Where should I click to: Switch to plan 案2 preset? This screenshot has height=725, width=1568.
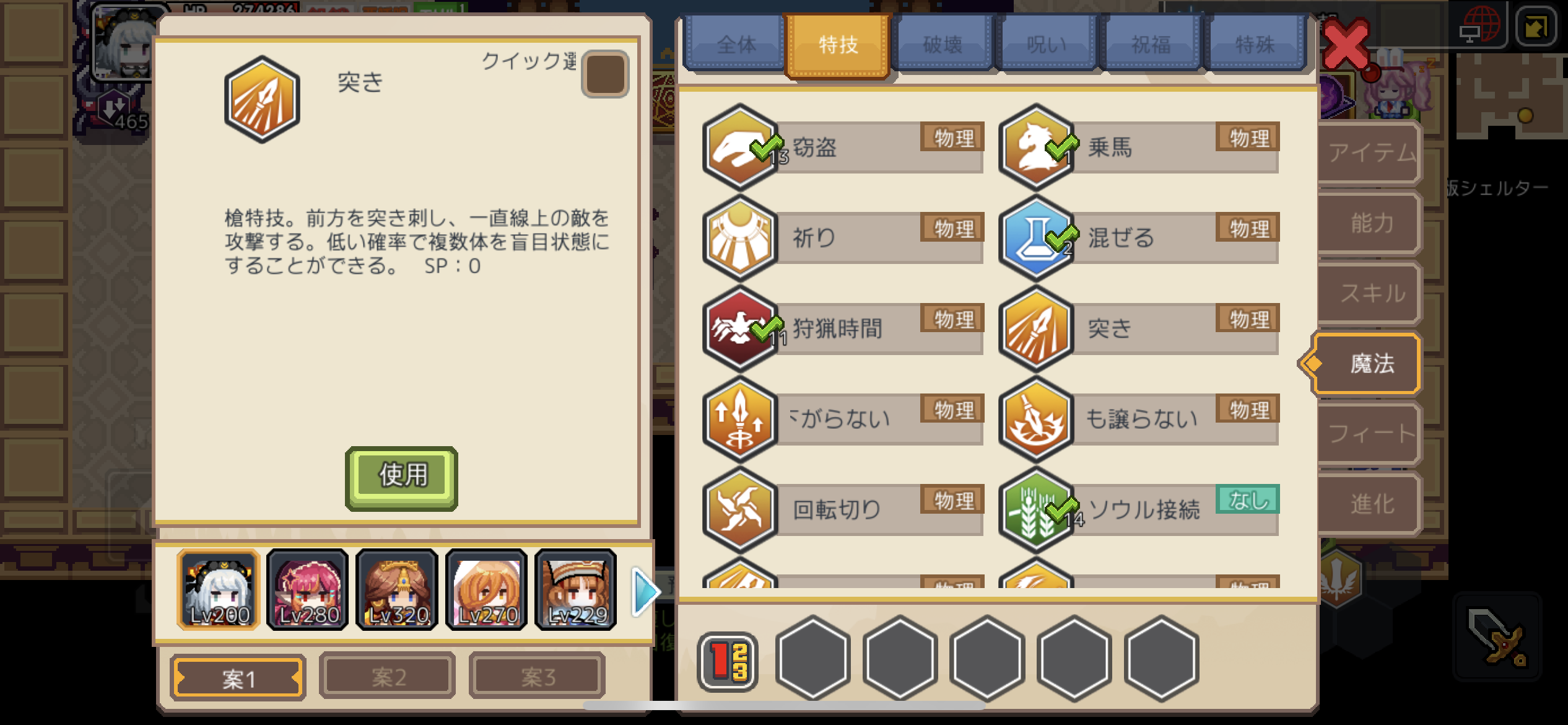[x=388, y=677]
